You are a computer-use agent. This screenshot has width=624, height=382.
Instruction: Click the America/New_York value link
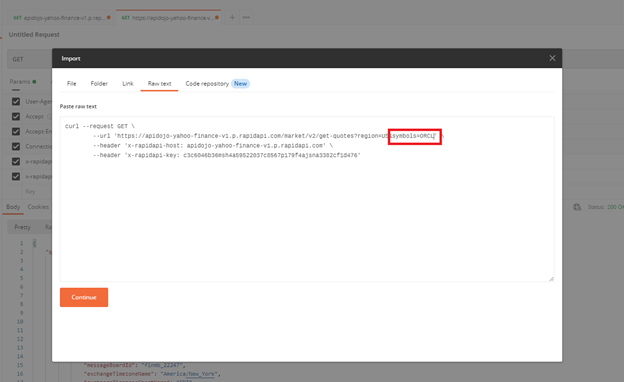(x=189, y=374)
